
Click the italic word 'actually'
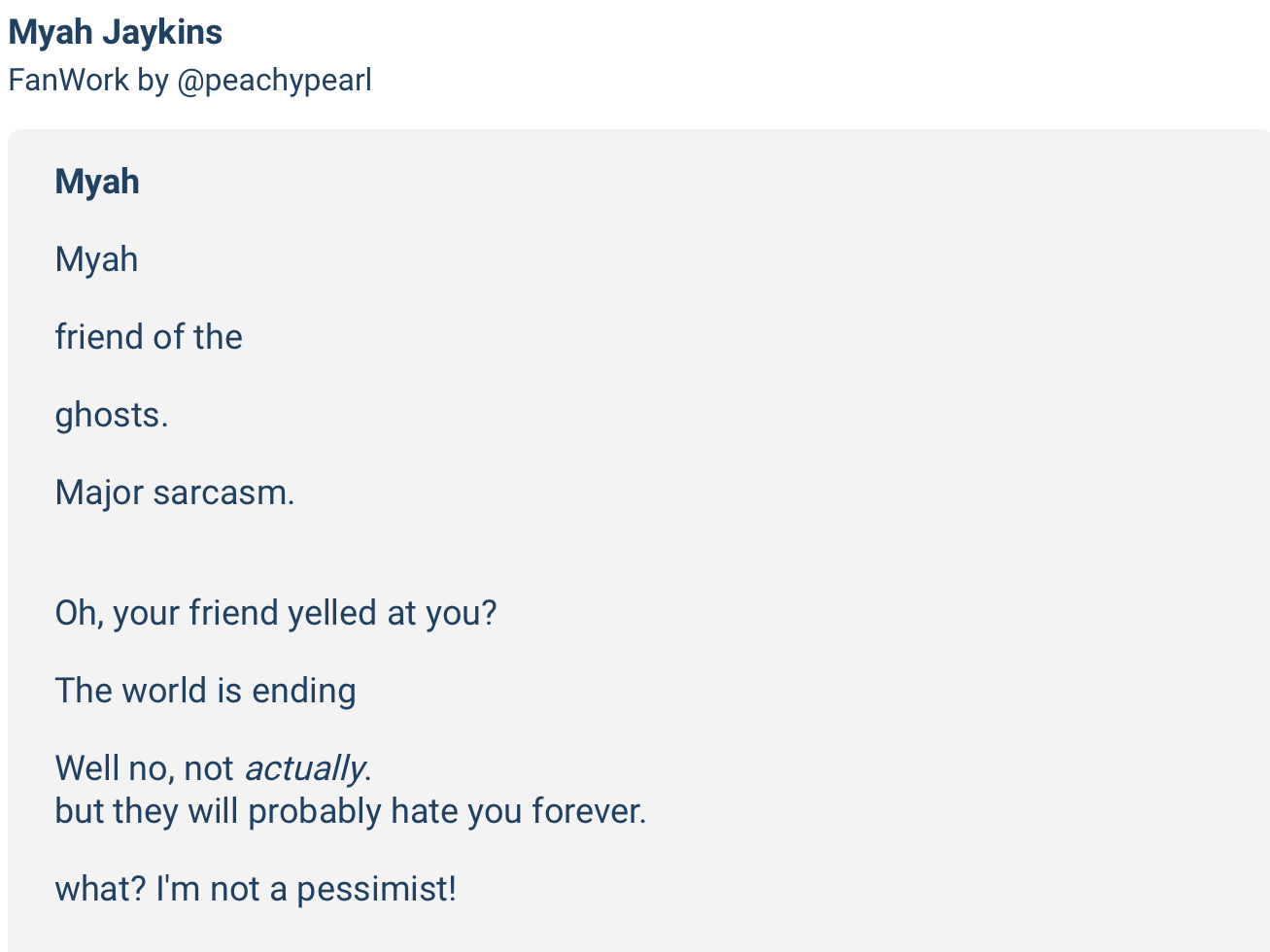tap(304, 768)
